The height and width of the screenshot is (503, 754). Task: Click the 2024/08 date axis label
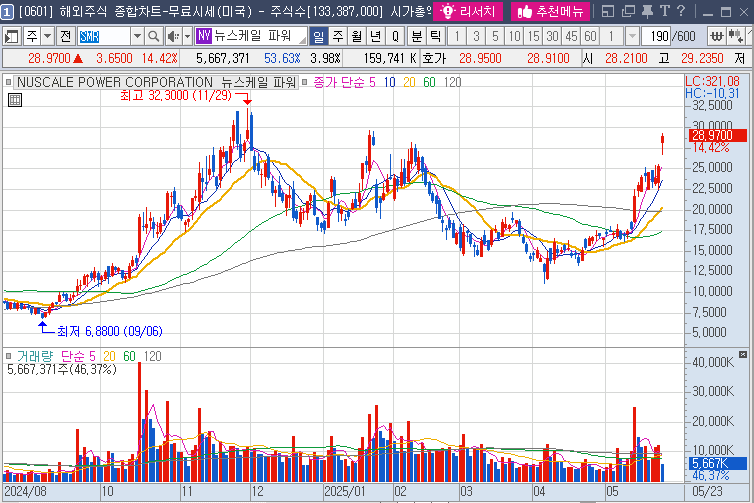pyautogui.click(x=25, y=491)
